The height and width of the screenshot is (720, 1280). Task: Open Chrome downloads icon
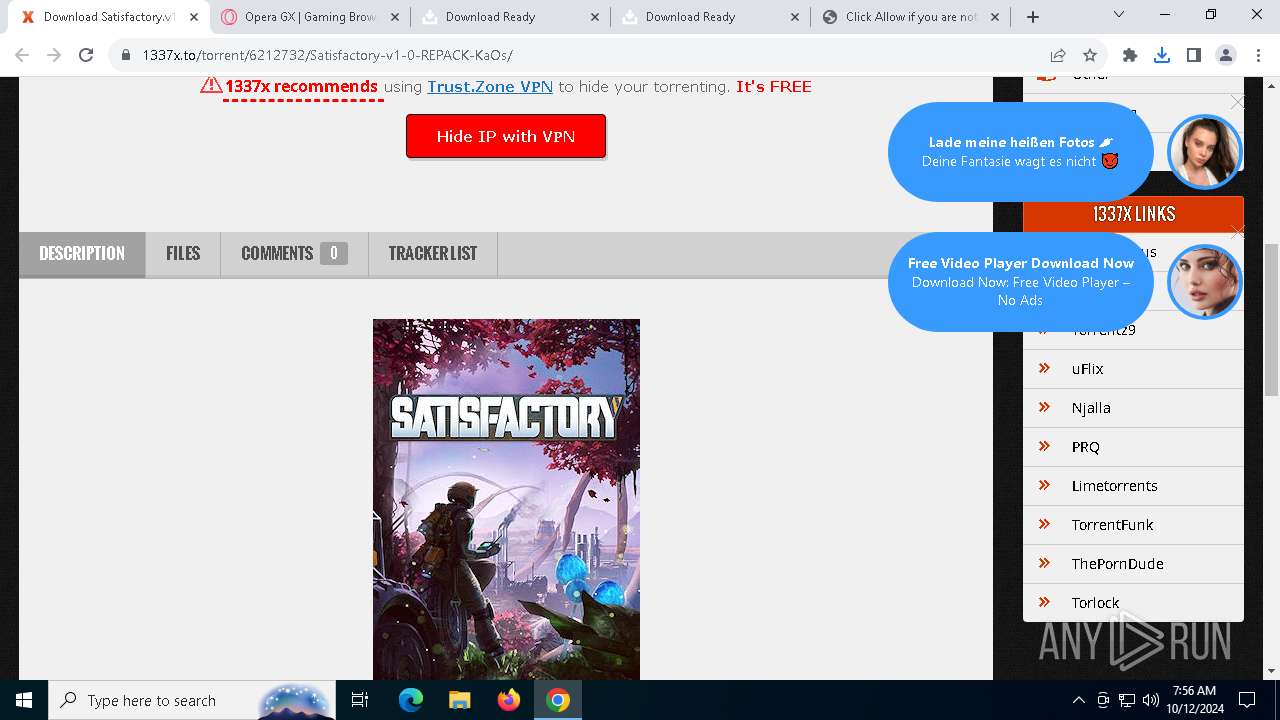(x=1162, y=56)
